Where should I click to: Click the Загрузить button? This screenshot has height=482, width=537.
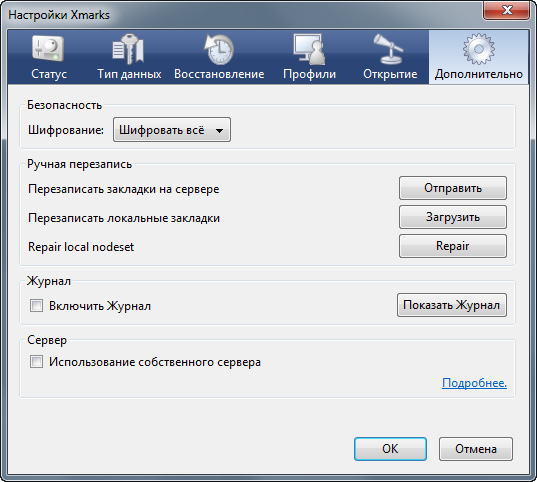point(453,217)
